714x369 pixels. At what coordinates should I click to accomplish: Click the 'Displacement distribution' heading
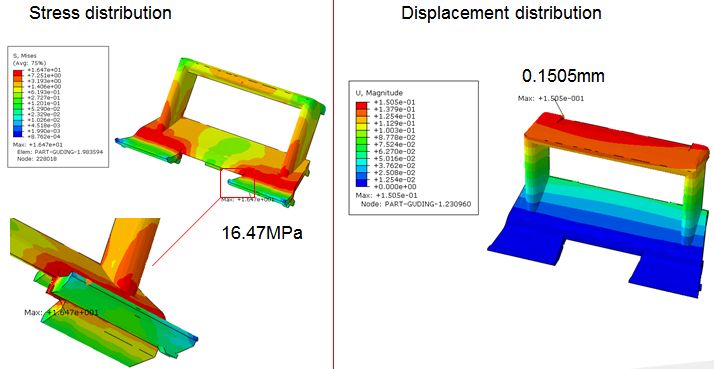coord(501,13)
